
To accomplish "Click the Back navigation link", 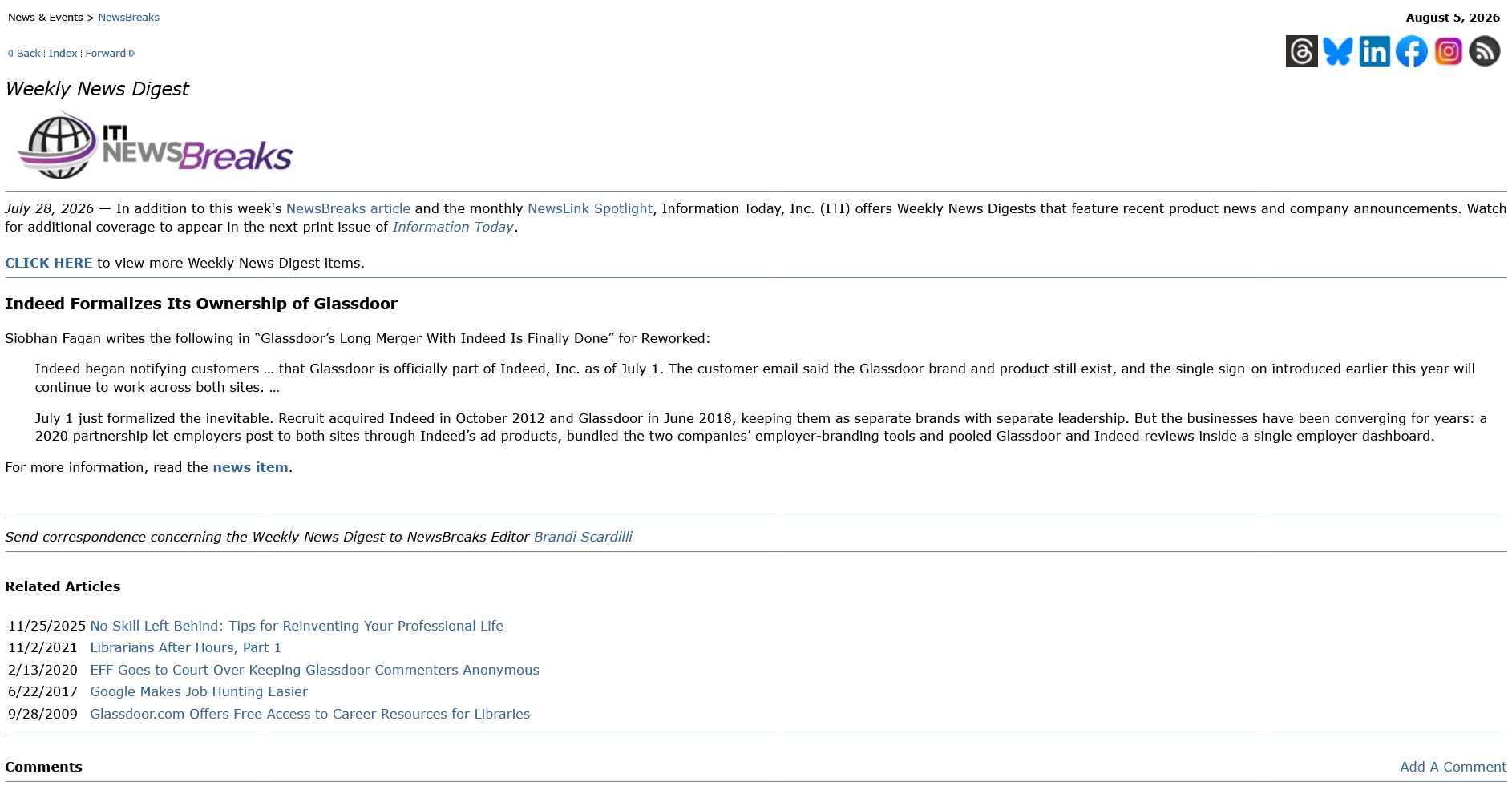I will click(28, 54).
